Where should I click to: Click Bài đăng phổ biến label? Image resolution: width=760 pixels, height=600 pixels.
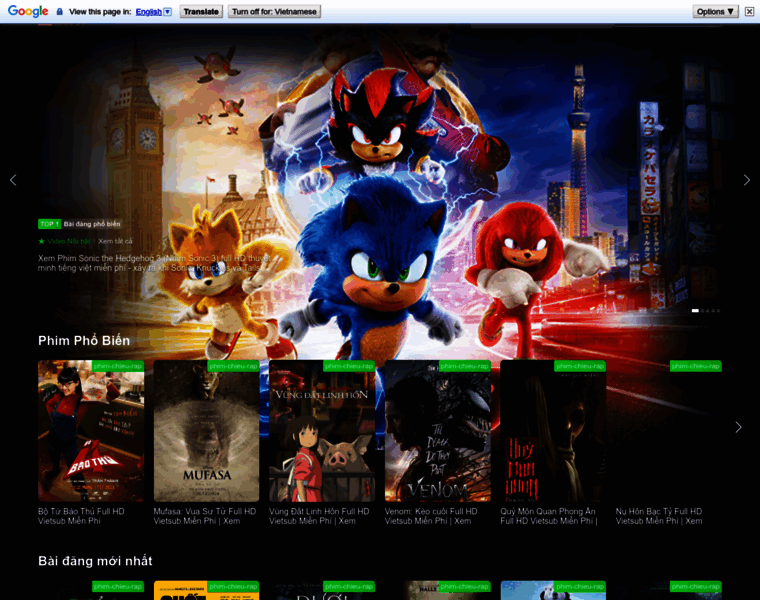(x=92, y=224)
